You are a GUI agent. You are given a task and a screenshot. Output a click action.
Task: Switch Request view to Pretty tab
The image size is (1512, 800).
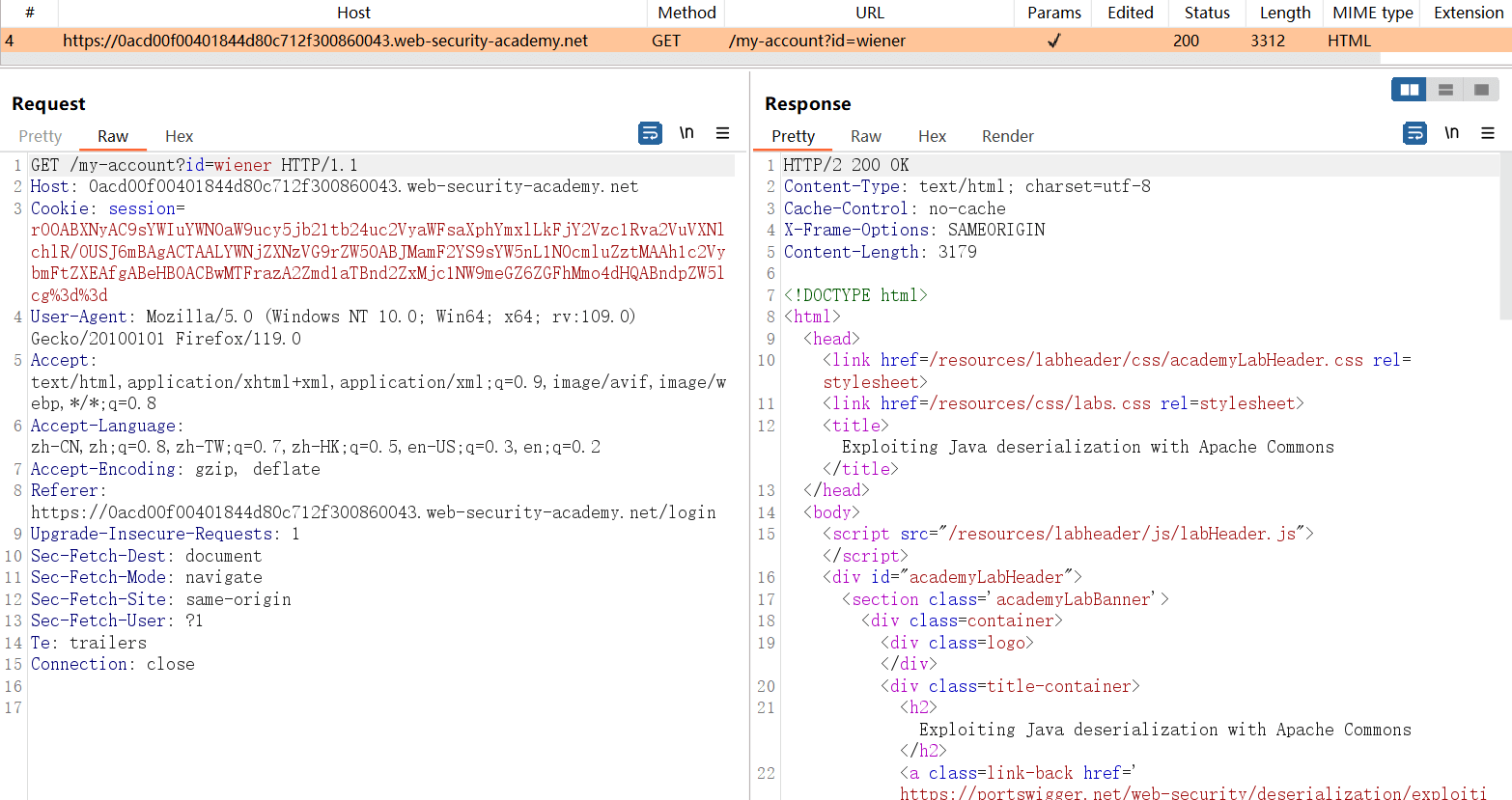[x=41, y=136]
